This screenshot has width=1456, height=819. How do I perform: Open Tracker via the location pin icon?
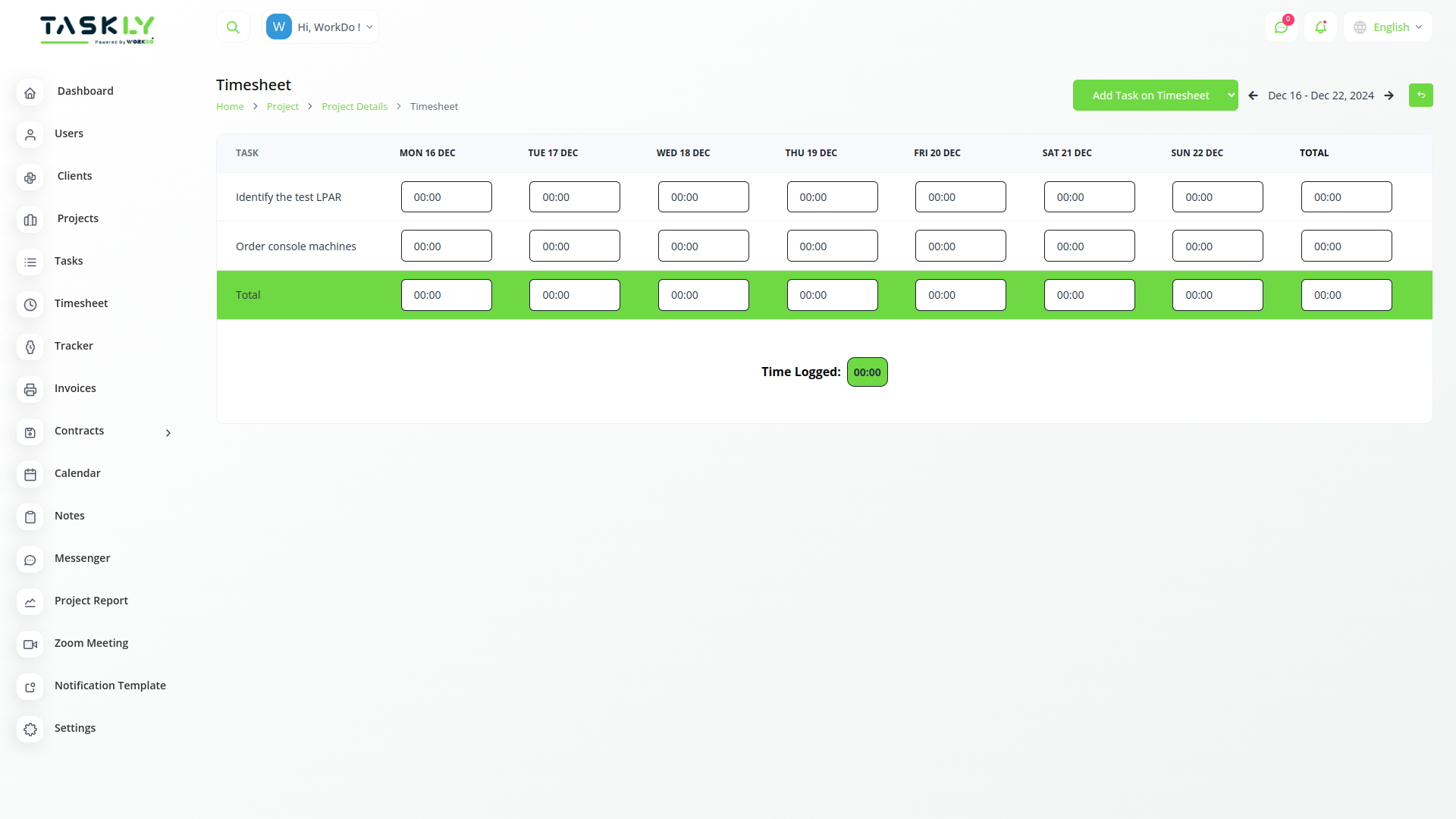coord(30,347)
